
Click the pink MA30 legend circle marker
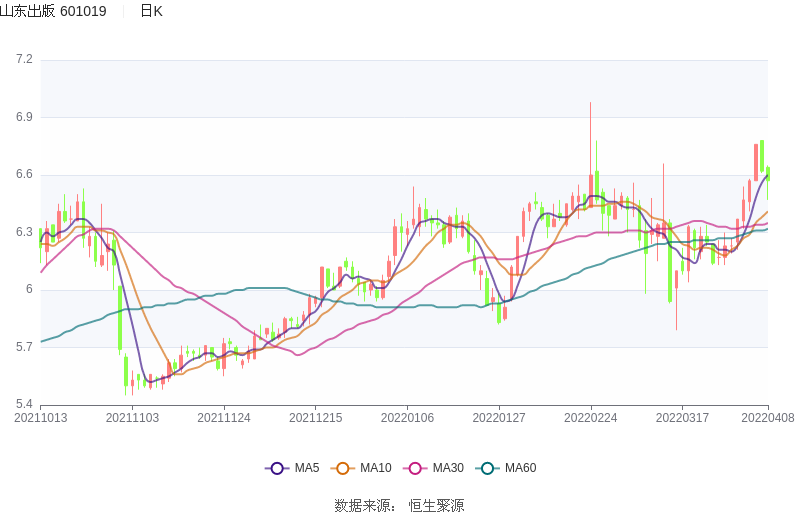415,468
